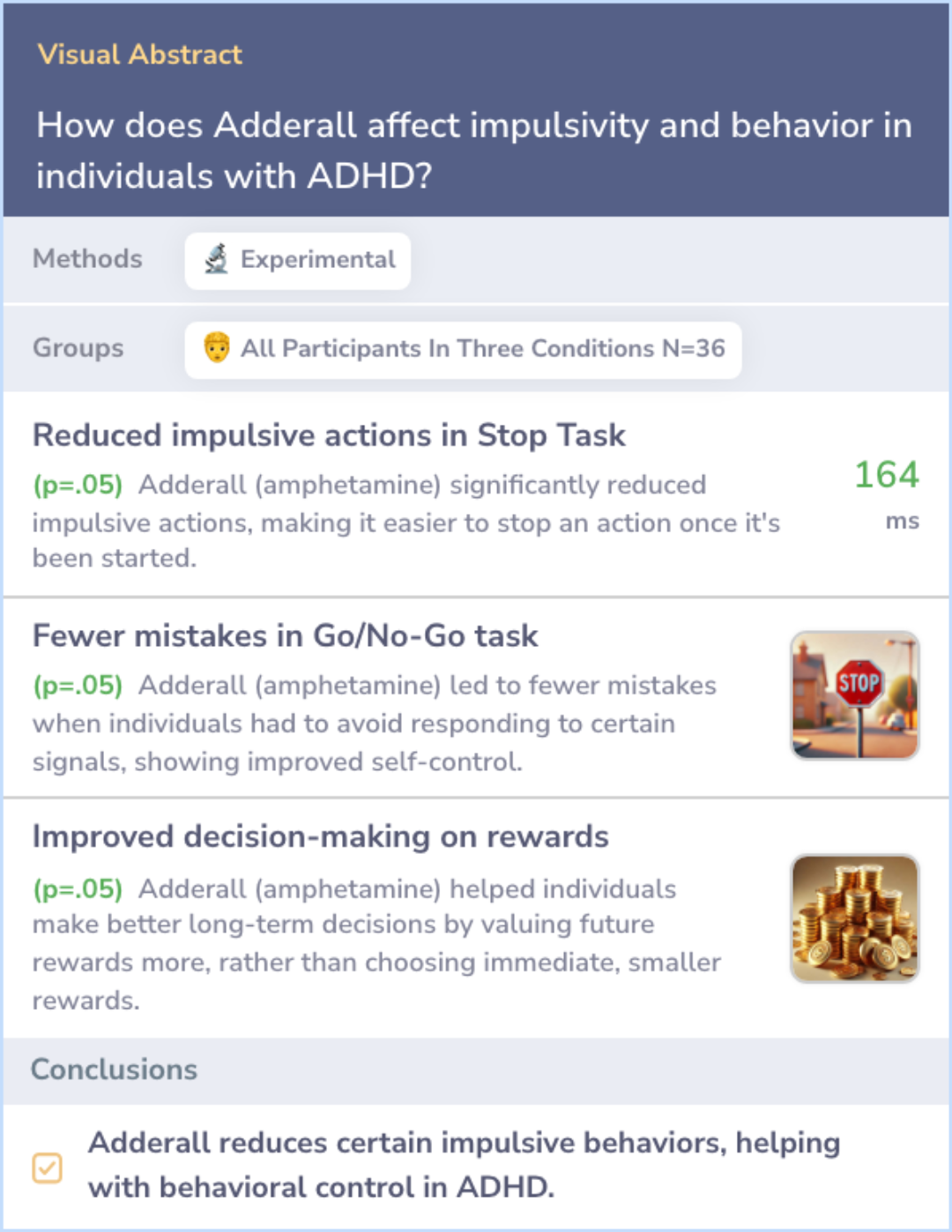This screenshot has height=1232, width=952.
Task: Click the Adderall reduces impulsive behaviors conclusion text
Action: 464,1165
